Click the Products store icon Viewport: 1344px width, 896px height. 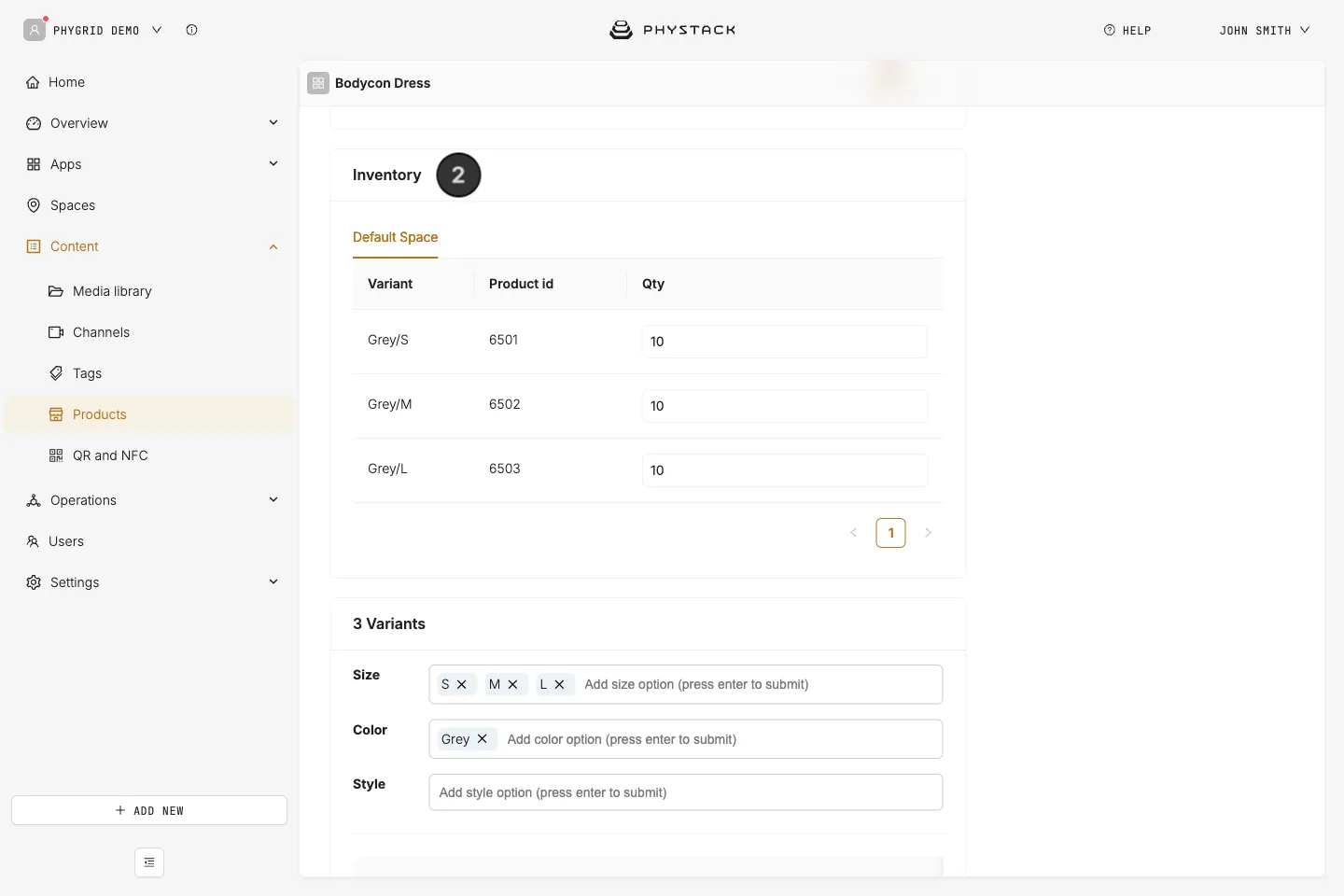[x=56, y=414]
